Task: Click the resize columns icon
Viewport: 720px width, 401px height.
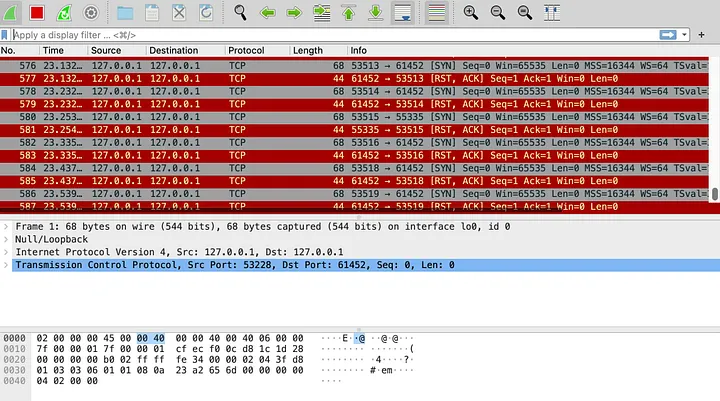Action: coord(552,12)
